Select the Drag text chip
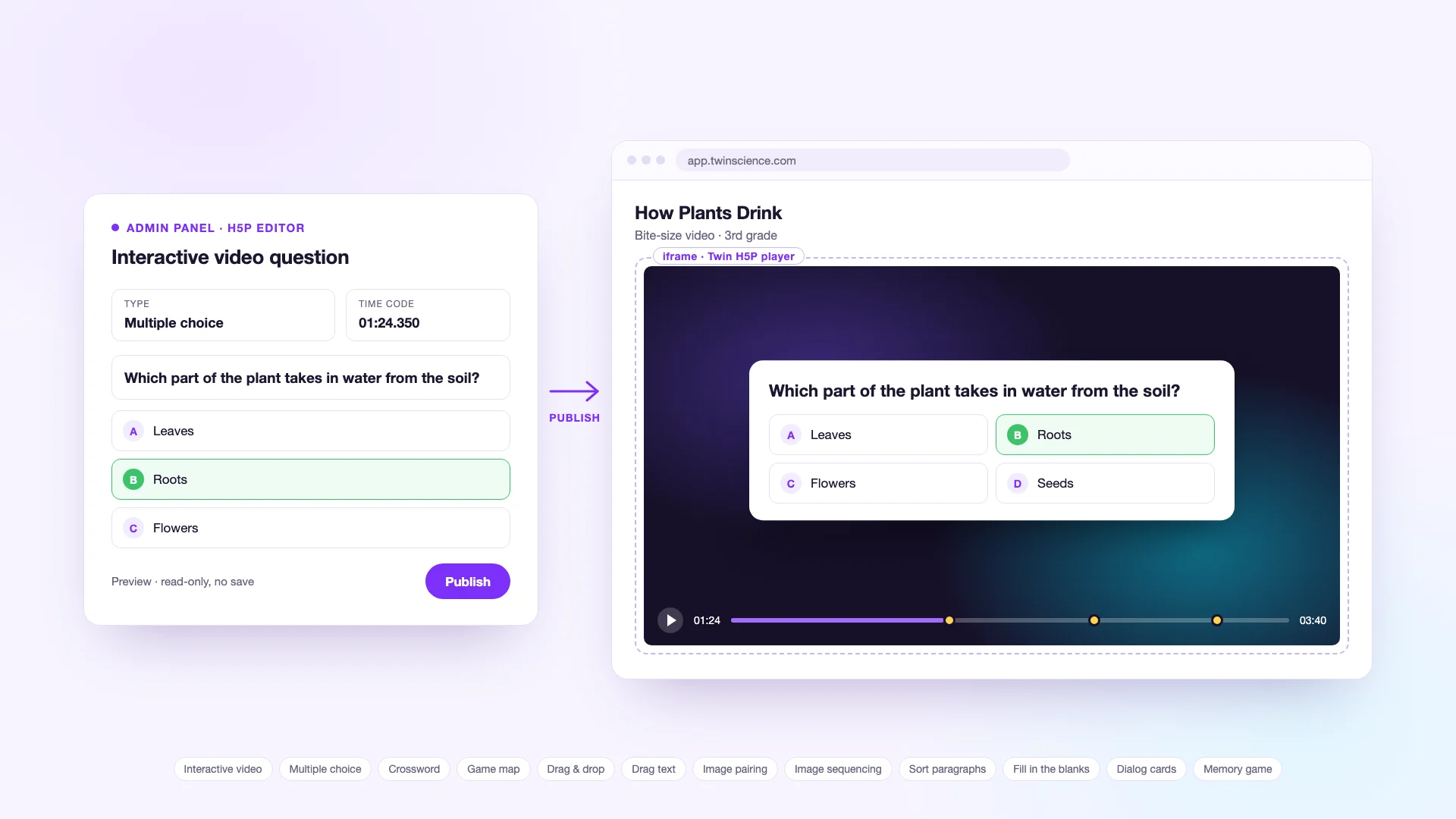Screen dimensions: 1456x819 (x=654, y=769)
